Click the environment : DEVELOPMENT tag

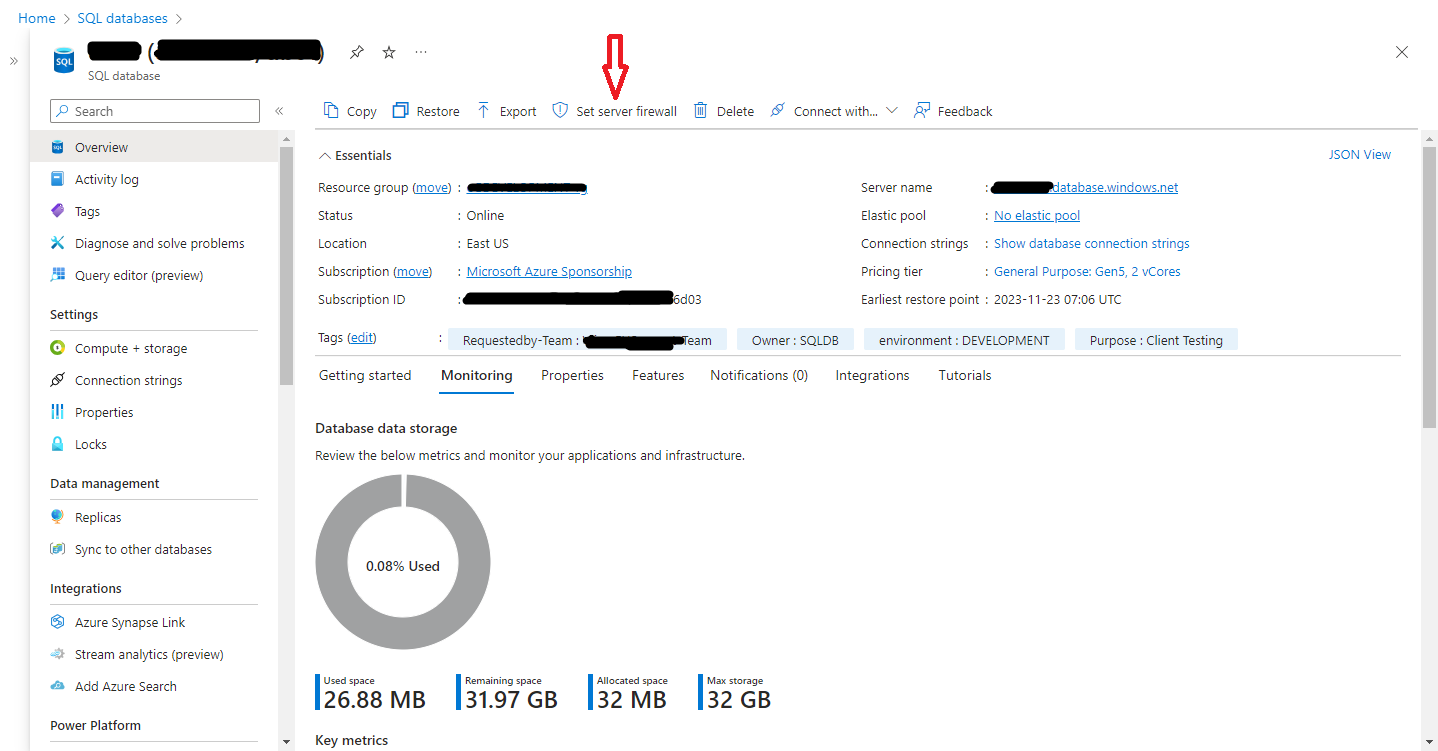pos(964,340)
